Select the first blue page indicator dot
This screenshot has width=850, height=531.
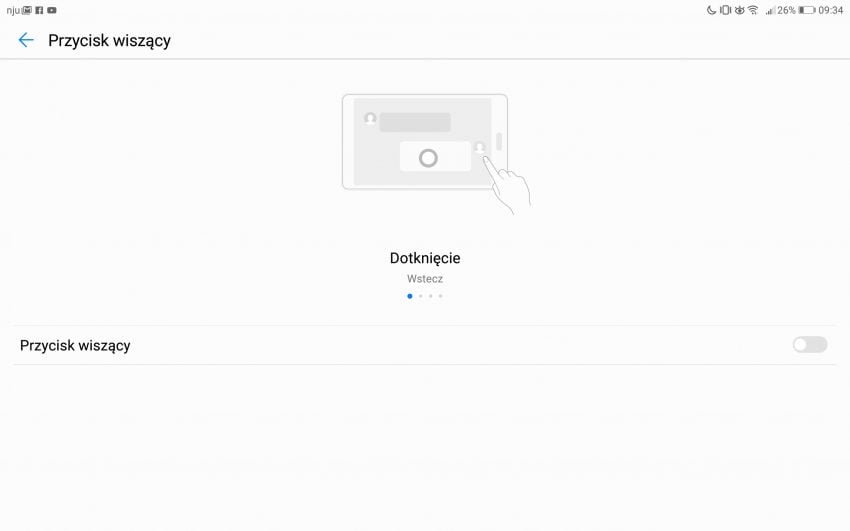coord(410,296)
